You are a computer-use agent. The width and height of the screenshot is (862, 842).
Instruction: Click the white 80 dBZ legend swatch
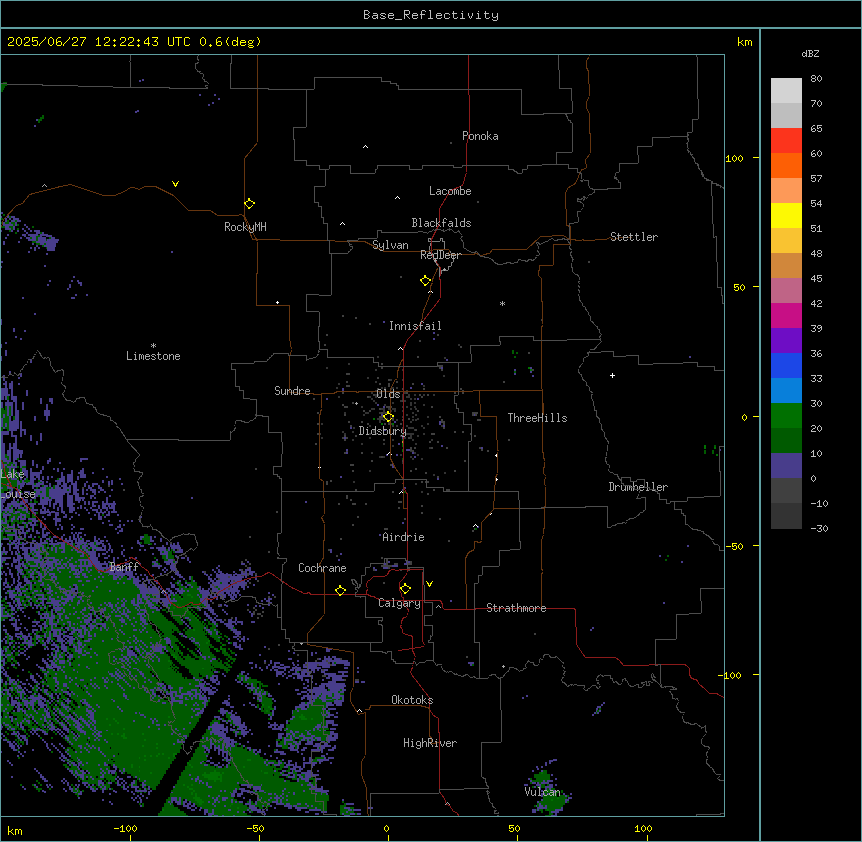pyautogui.click(x=786, y=90)
